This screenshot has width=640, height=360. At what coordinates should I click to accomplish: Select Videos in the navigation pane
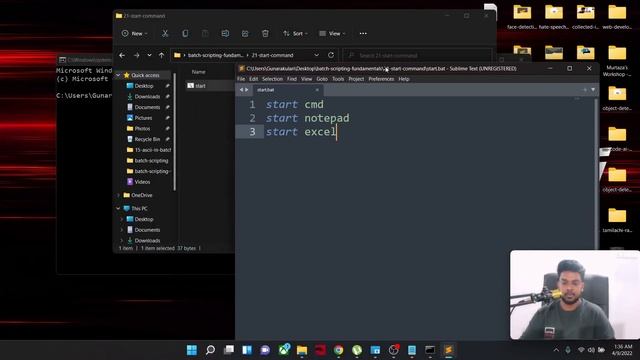142,182
